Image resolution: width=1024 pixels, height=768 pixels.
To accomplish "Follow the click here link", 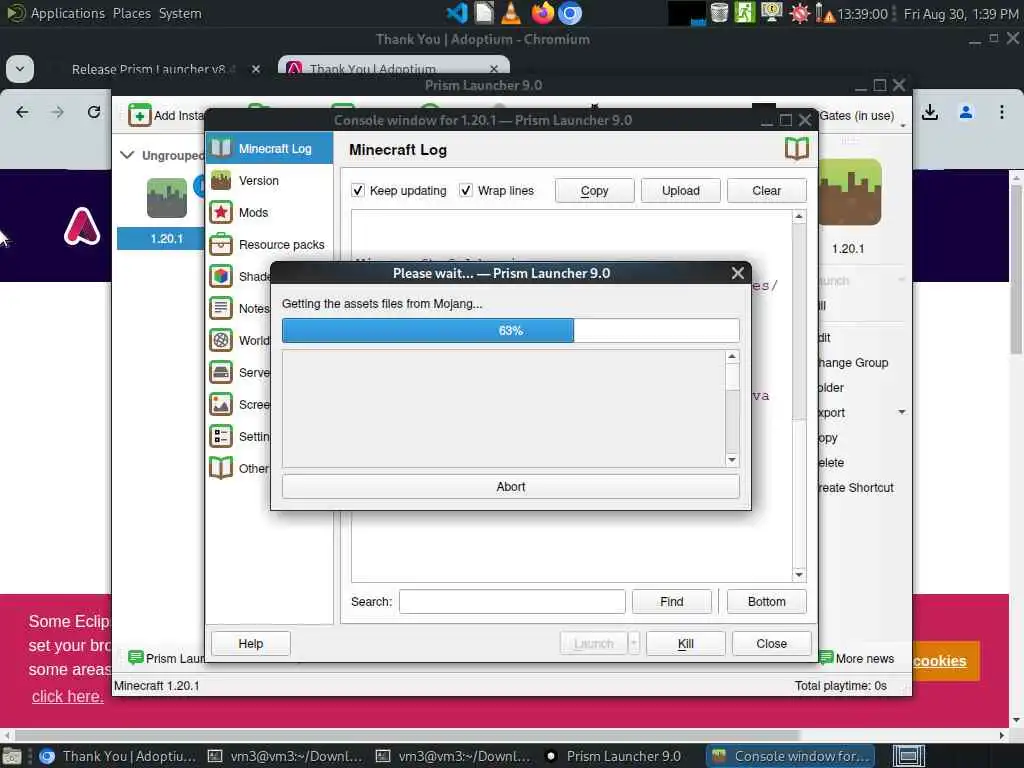I will pyautogui.click(x=68, y=697).
